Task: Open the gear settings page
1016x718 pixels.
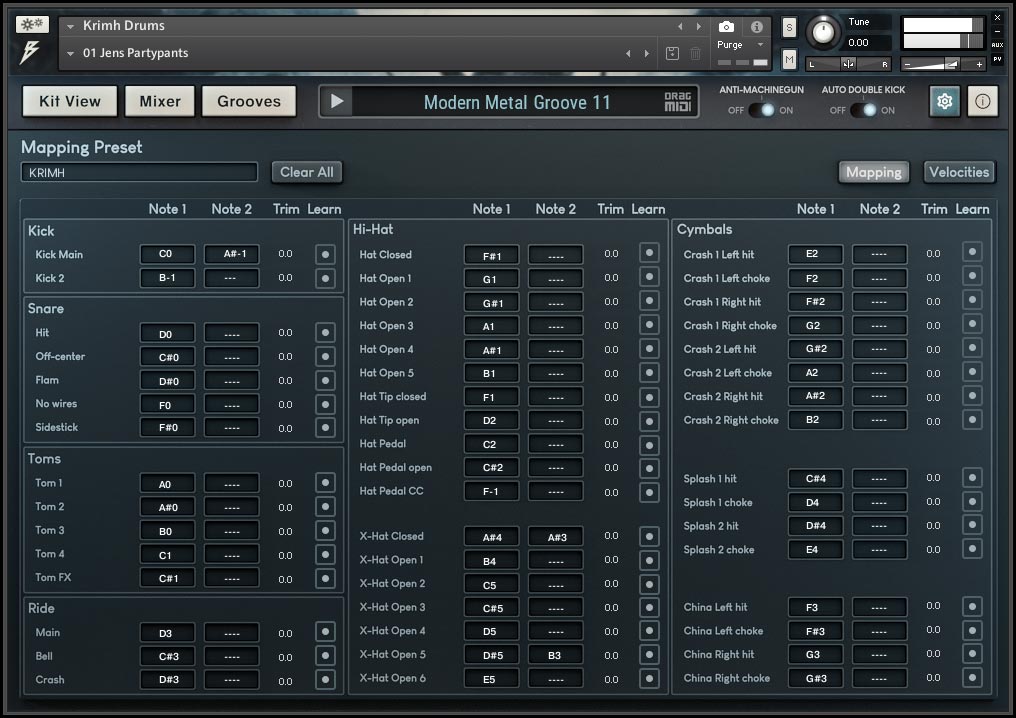Action: coord(944,102)
